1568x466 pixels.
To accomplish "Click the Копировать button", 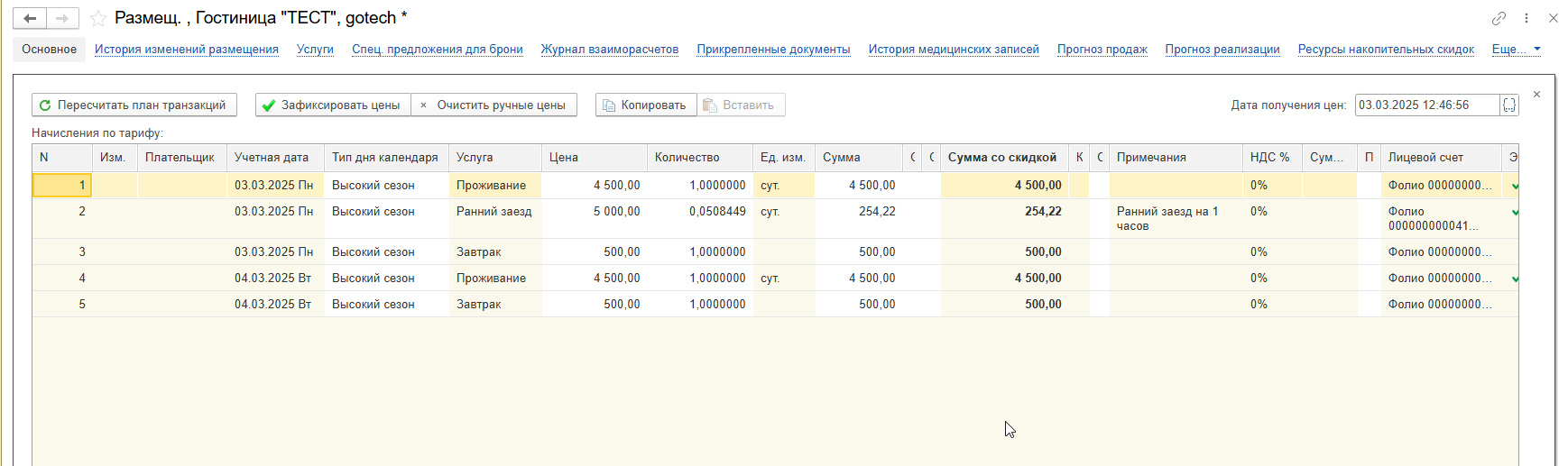I will click(x=646, y=105).
